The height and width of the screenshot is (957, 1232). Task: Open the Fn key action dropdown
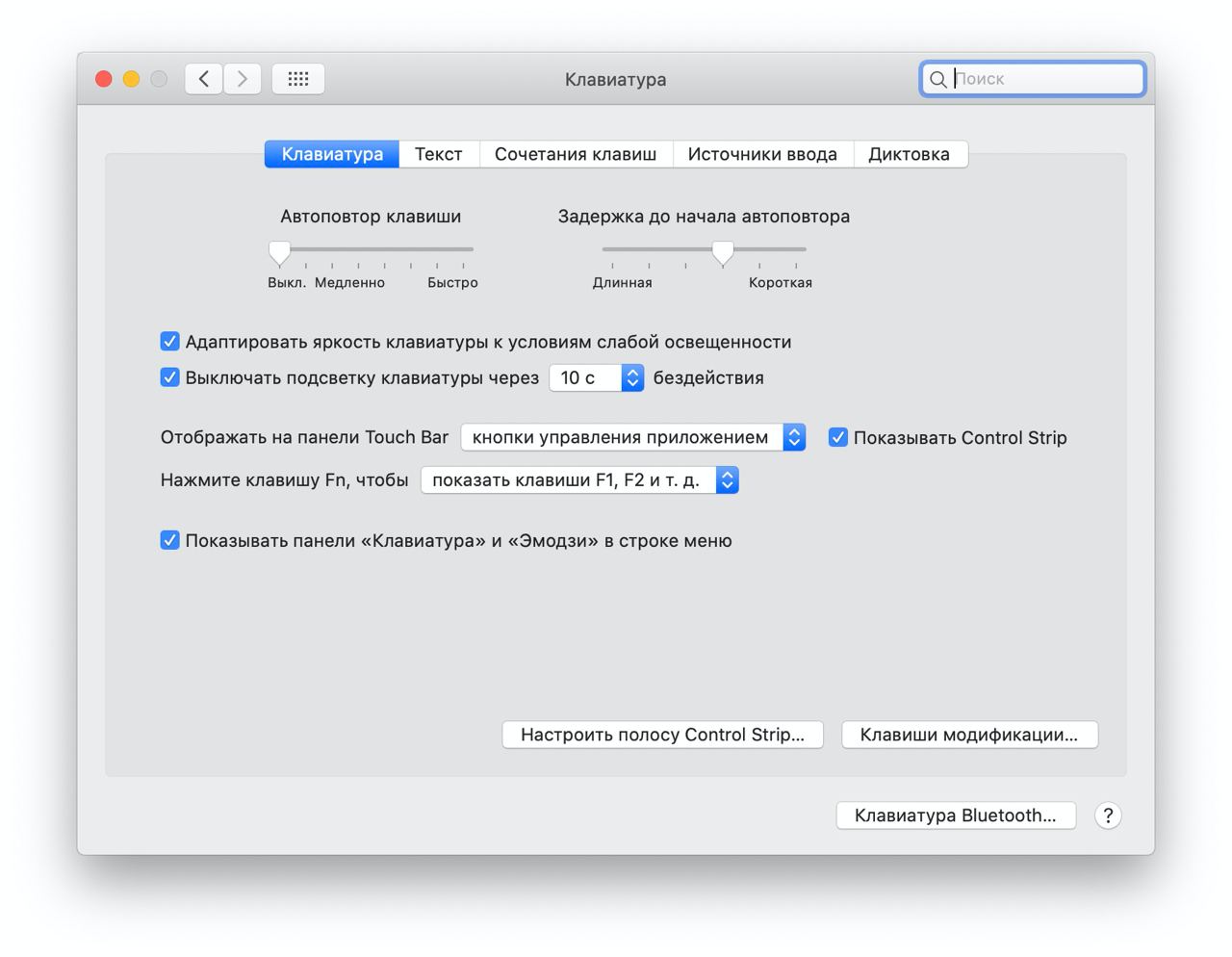coord(579,479)
